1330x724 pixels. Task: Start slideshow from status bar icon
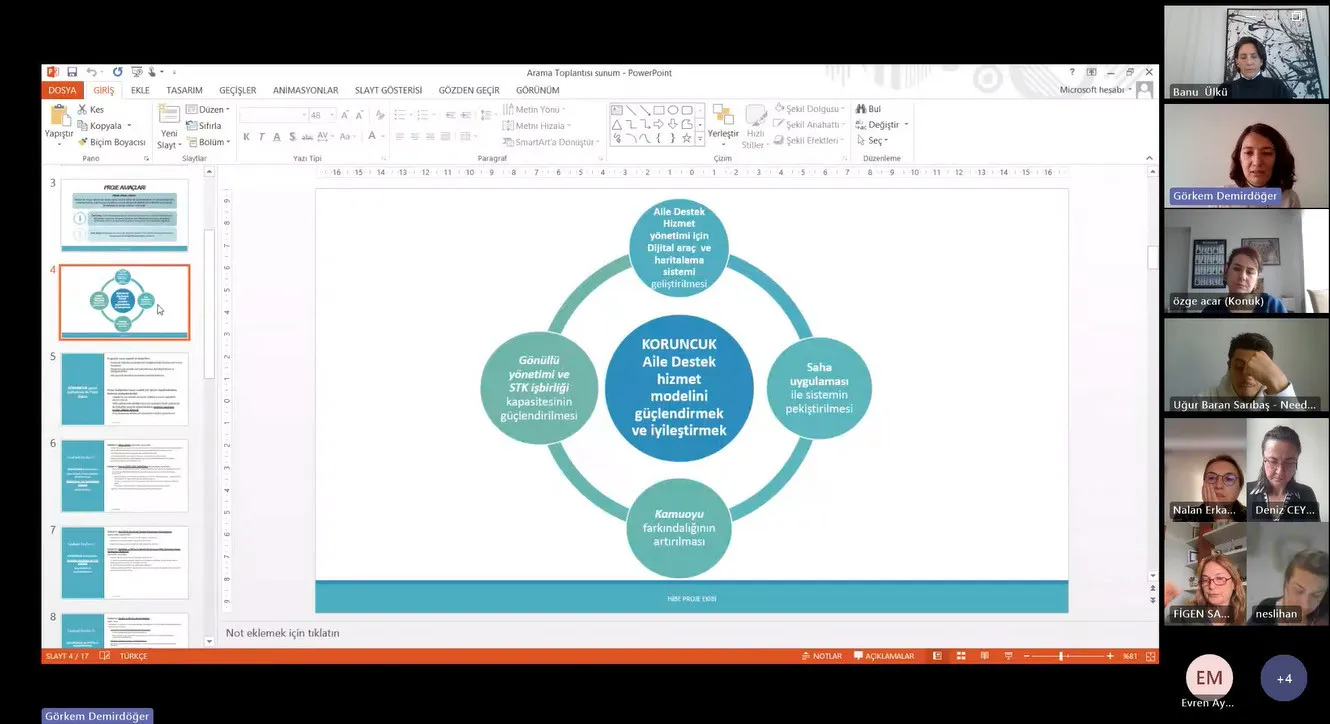pos(1008,656)
